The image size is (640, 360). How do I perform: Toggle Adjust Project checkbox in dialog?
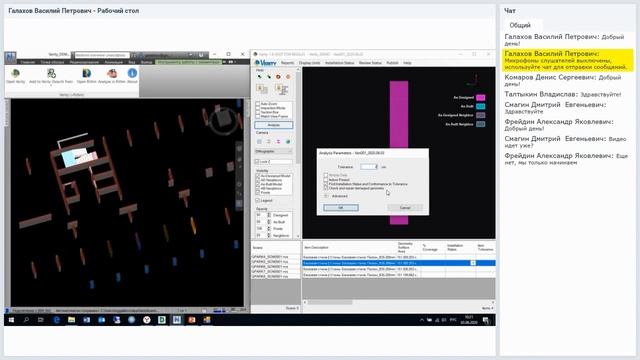click(326, 180)
